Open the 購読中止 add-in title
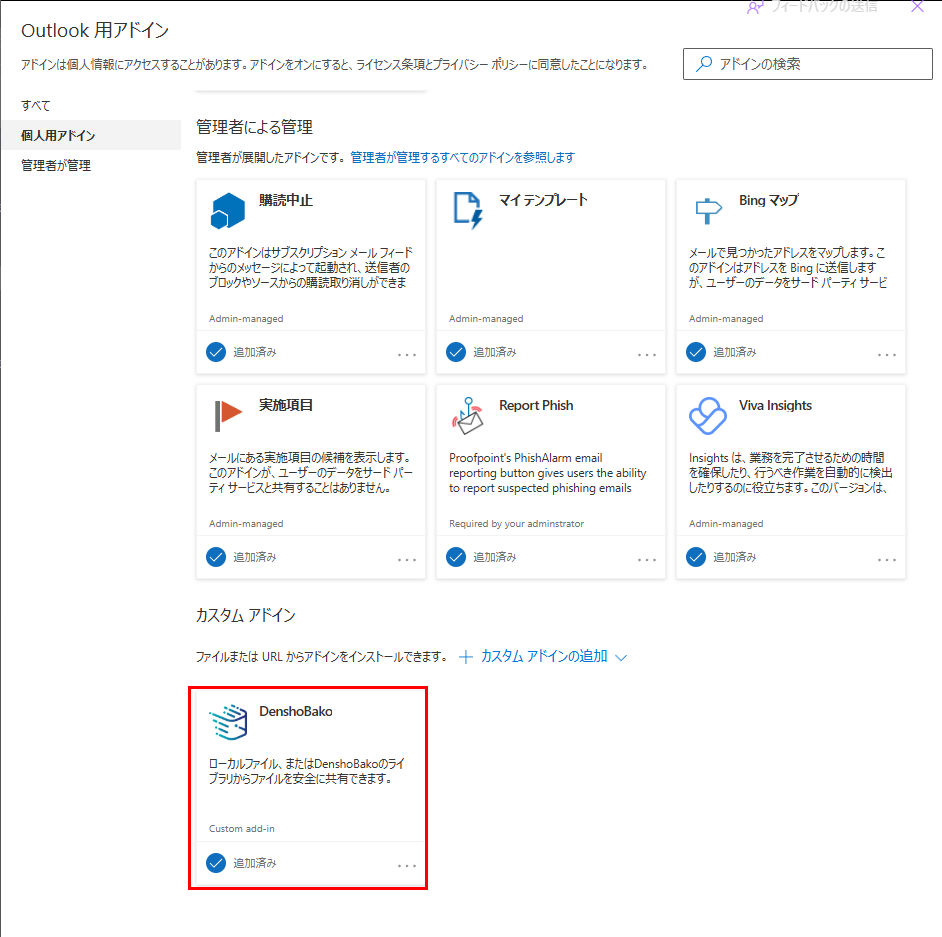 (x=286, y=200)
